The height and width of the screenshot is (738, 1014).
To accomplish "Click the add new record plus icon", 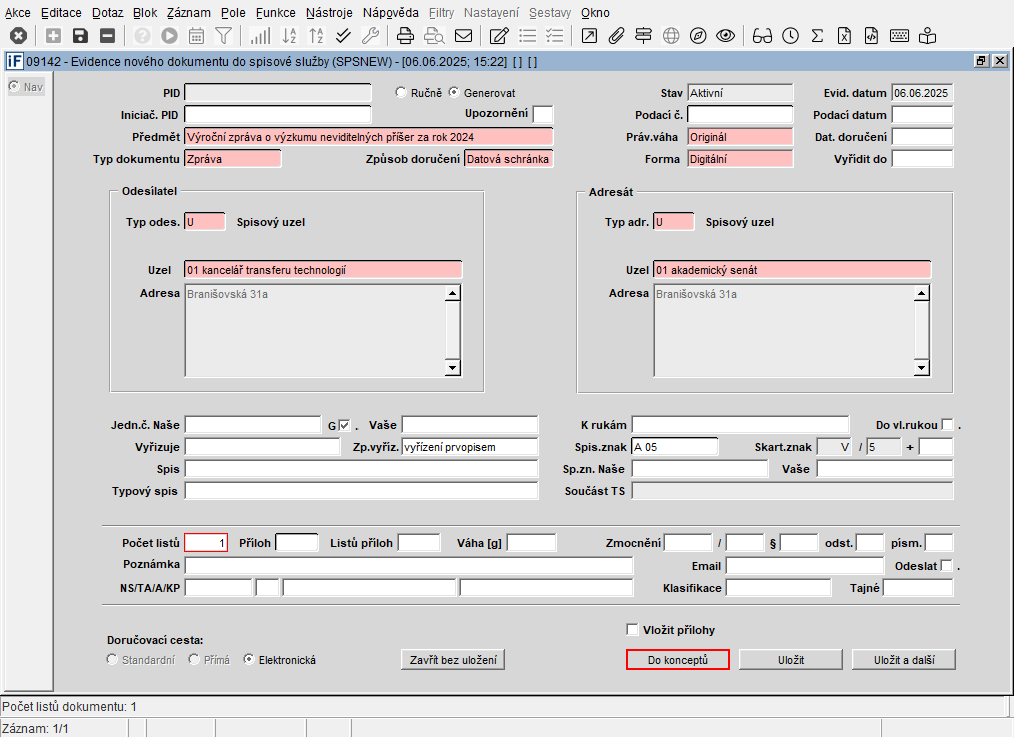I will click(53, 36).
